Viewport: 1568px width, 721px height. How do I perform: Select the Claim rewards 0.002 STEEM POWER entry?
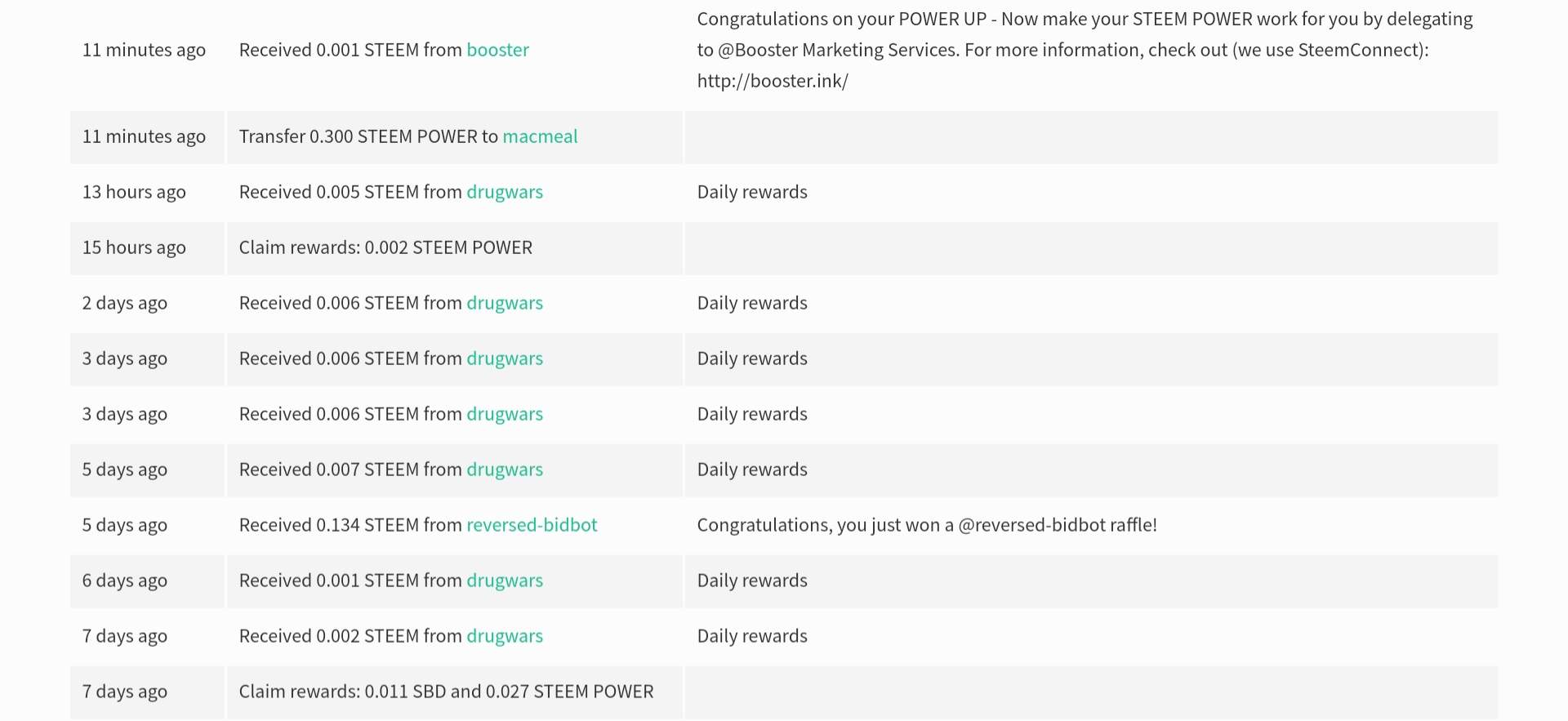(x=385, y=247)
